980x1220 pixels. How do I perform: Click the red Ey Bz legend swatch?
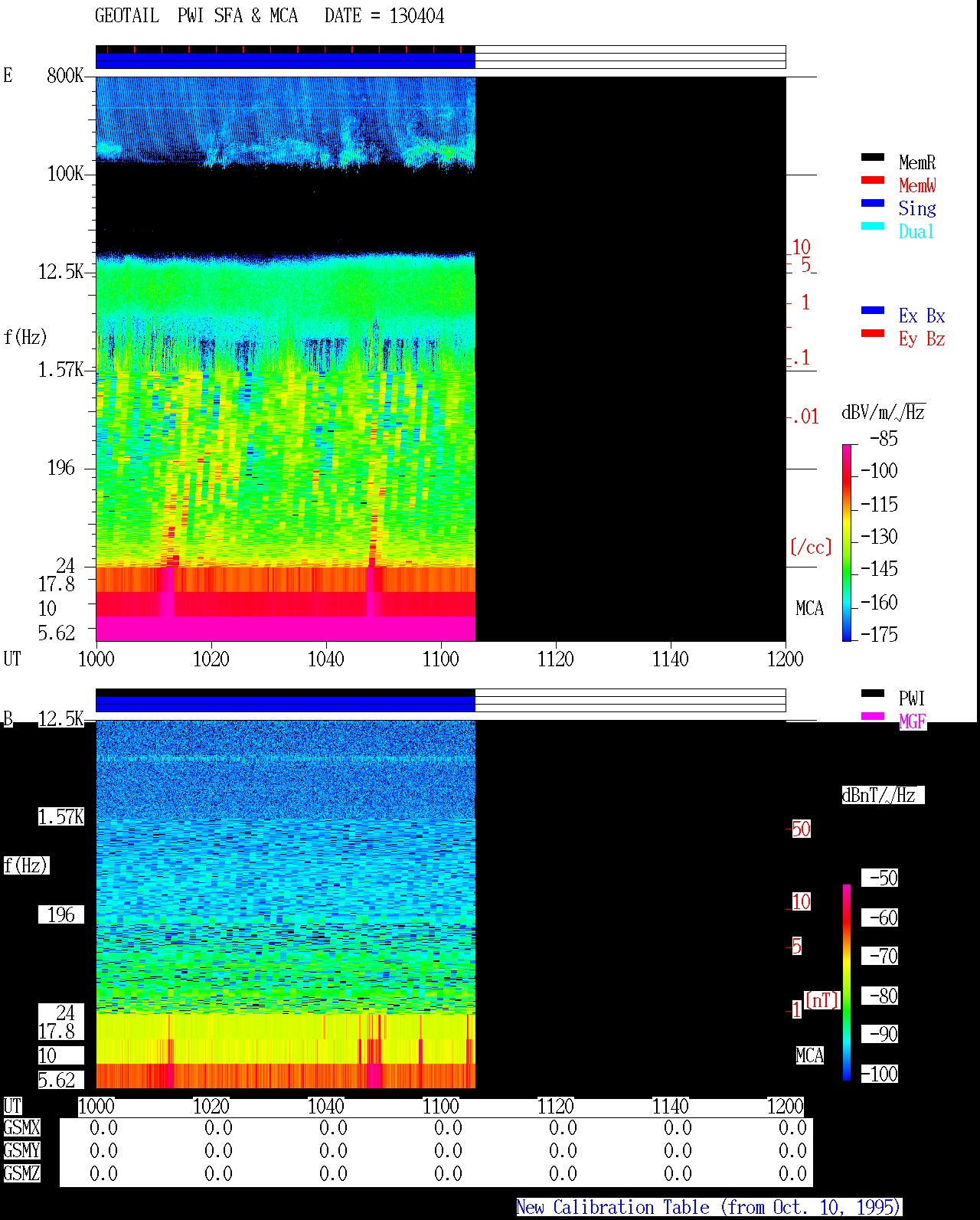tap(873, 333)
